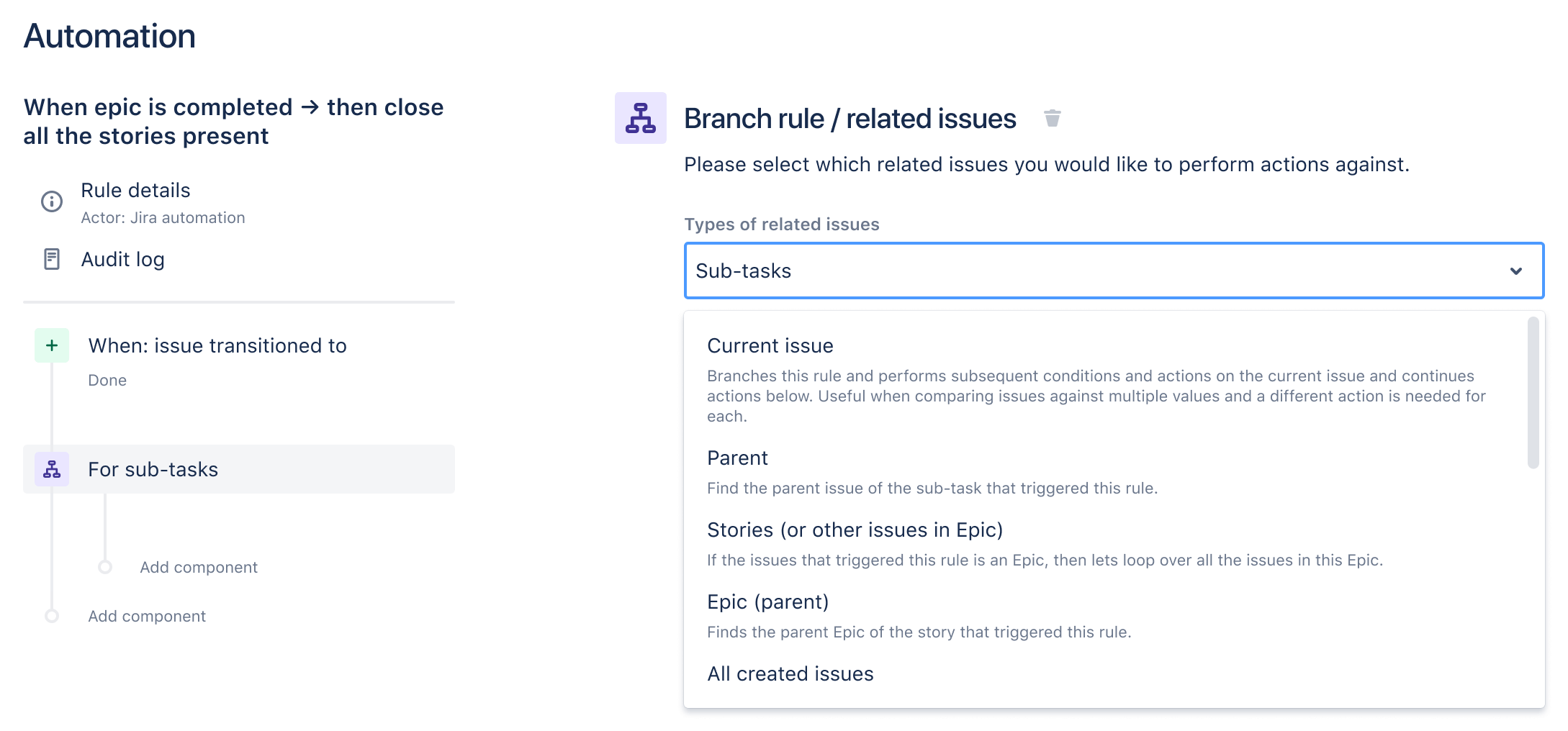Click the trash delete icon beside Branch rule
This screenshot has height=731, width=1568.
(1052, 118)
